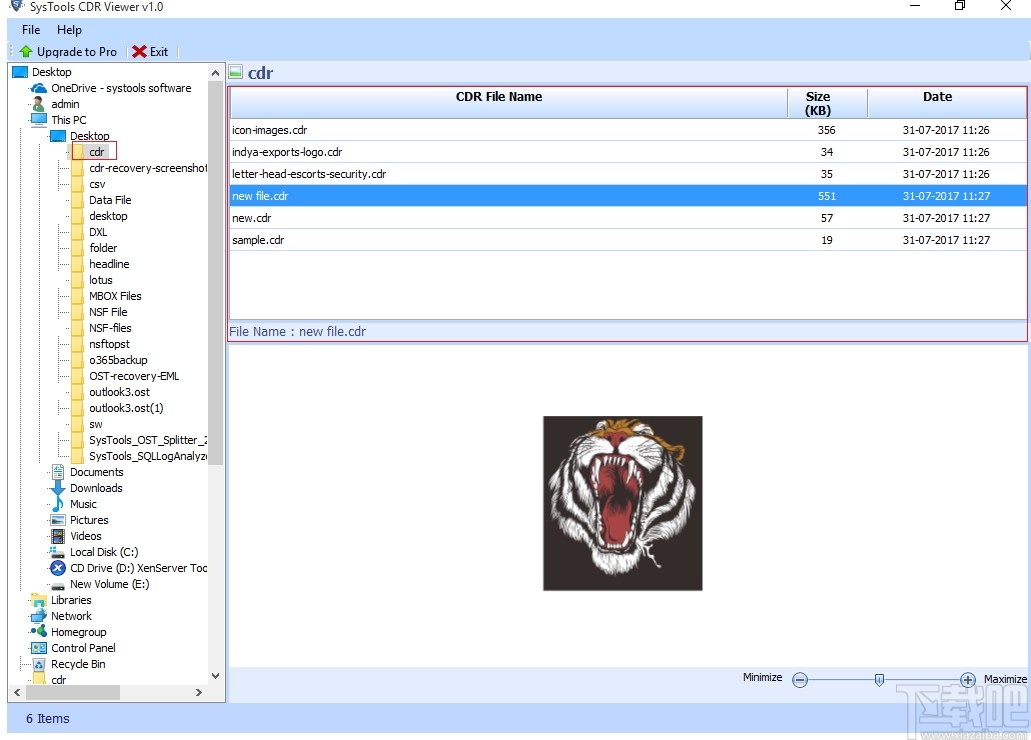The width and height of the screenshot is (1031, 740).
Task: Click the cdr file icon beside panel title
Action: click(235, 71)
